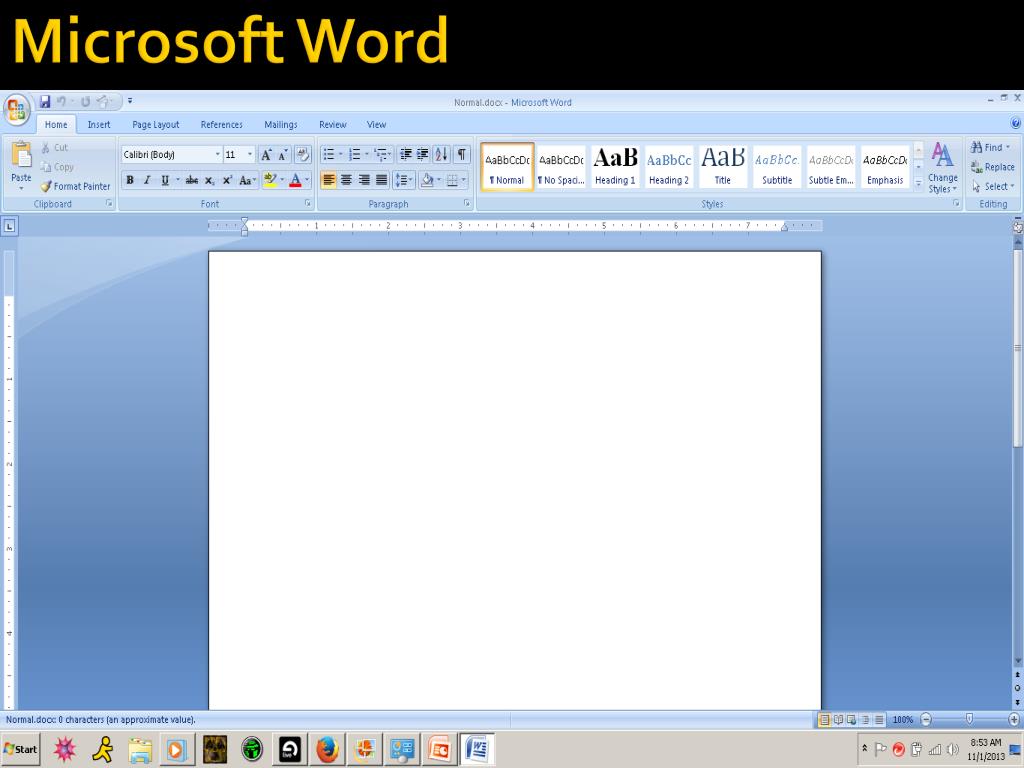Go to the References tab

[221, 125]
